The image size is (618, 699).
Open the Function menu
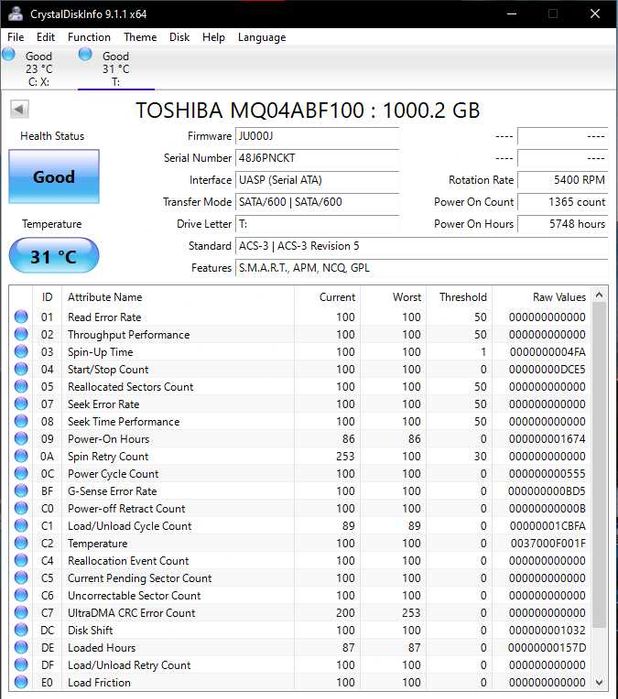point(89,37)
